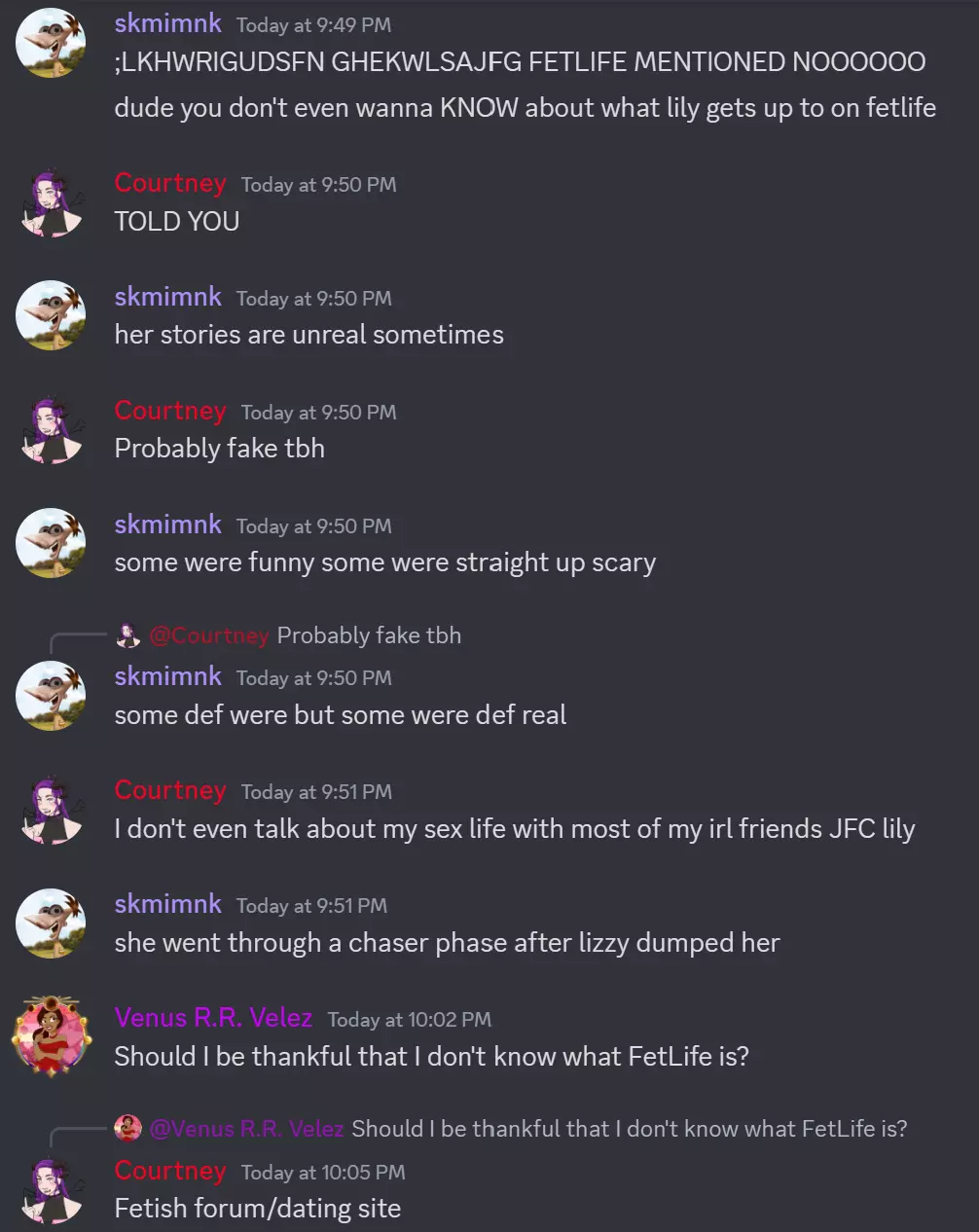Click the 'Today at 10:05 PM' timestamp
The height and width of the screenshot is (1232, 979).
[323, 1173]
